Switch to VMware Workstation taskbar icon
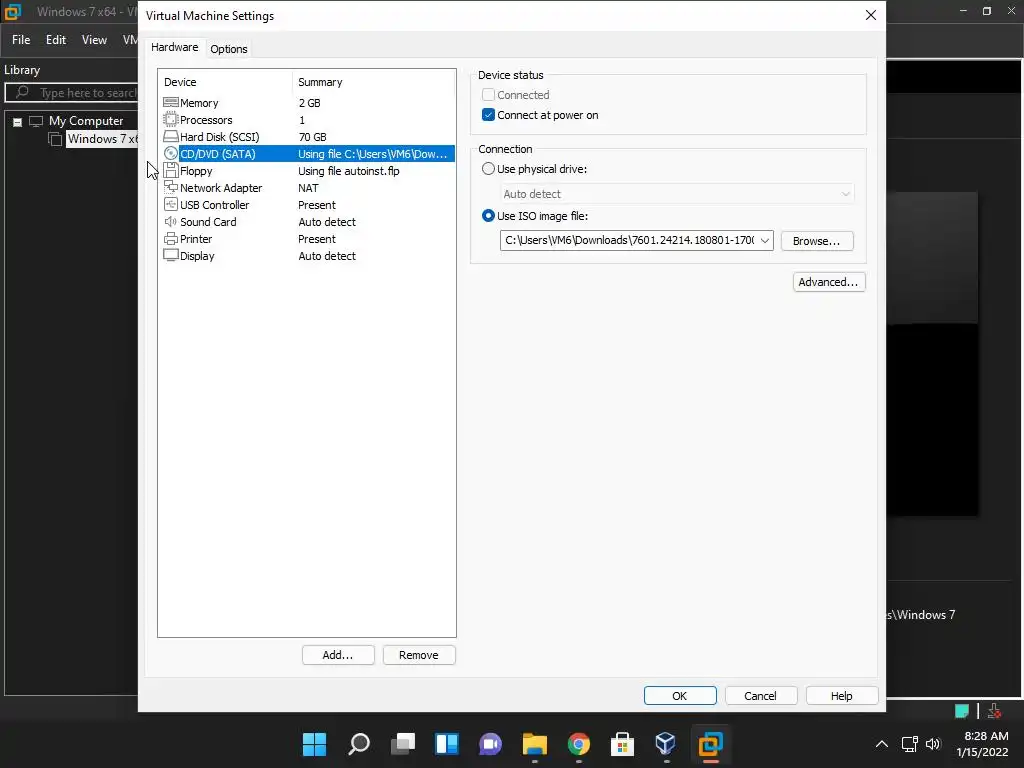 (x=711, y=744)
